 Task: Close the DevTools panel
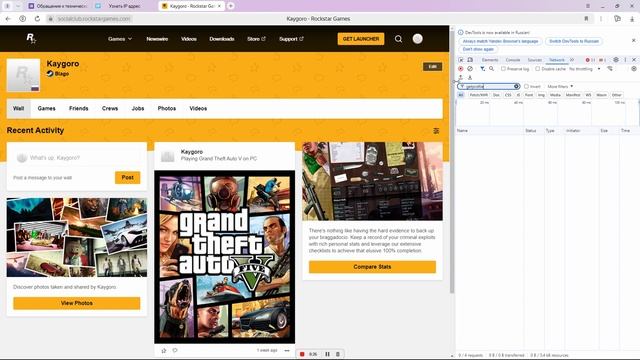coord(634,60)
